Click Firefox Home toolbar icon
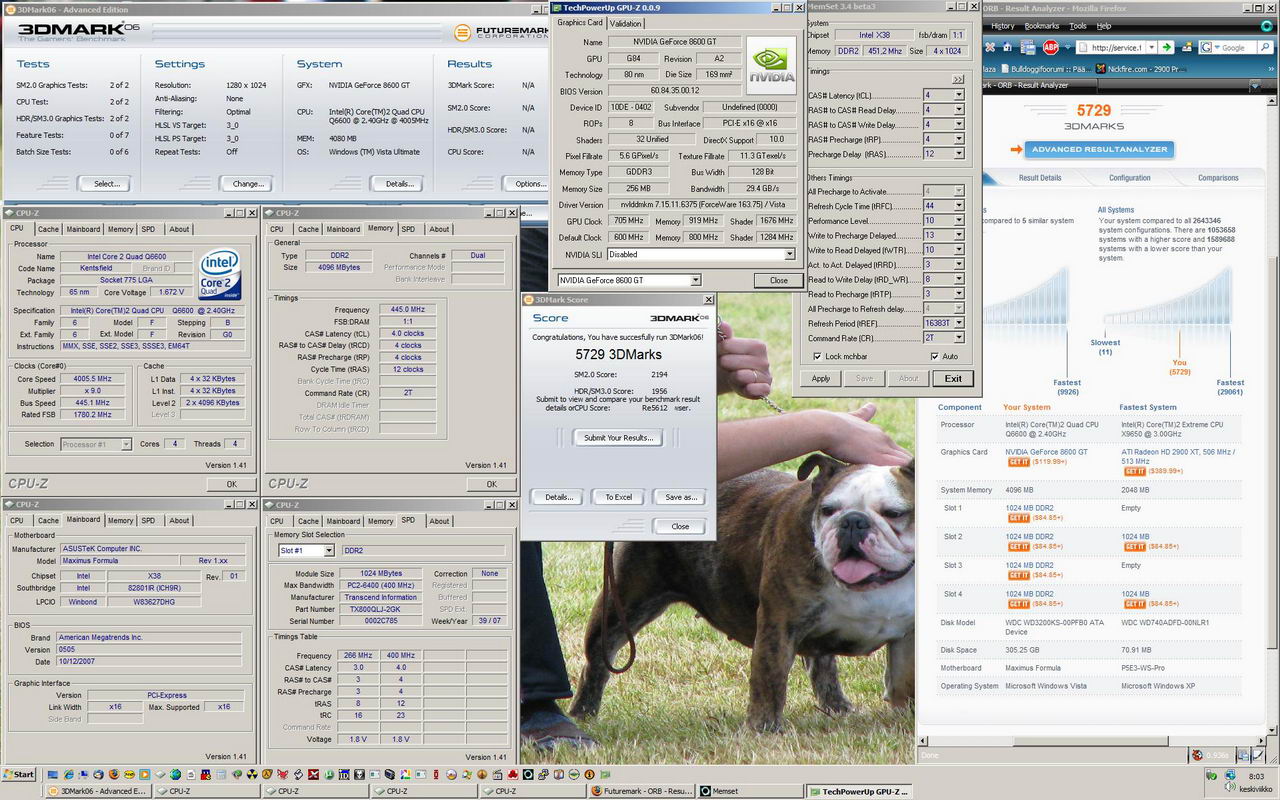1280x800 pixels. pyautogui.click(x=1007, y=47)
